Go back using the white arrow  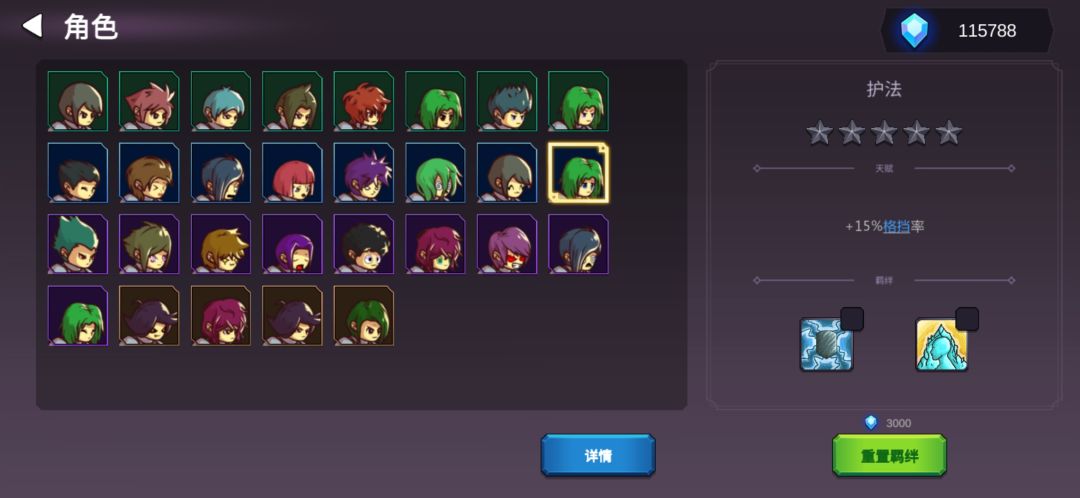point(32,26)
